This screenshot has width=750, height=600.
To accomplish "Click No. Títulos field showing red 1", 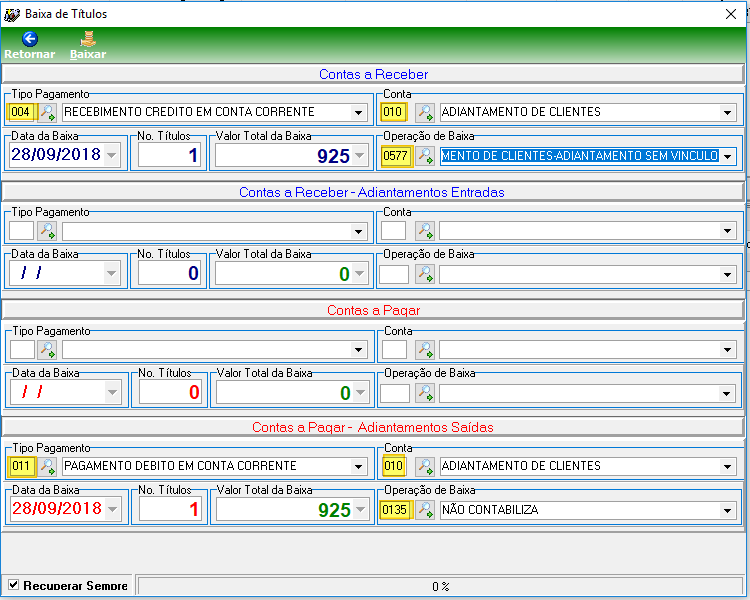I will tap(170, 509).
